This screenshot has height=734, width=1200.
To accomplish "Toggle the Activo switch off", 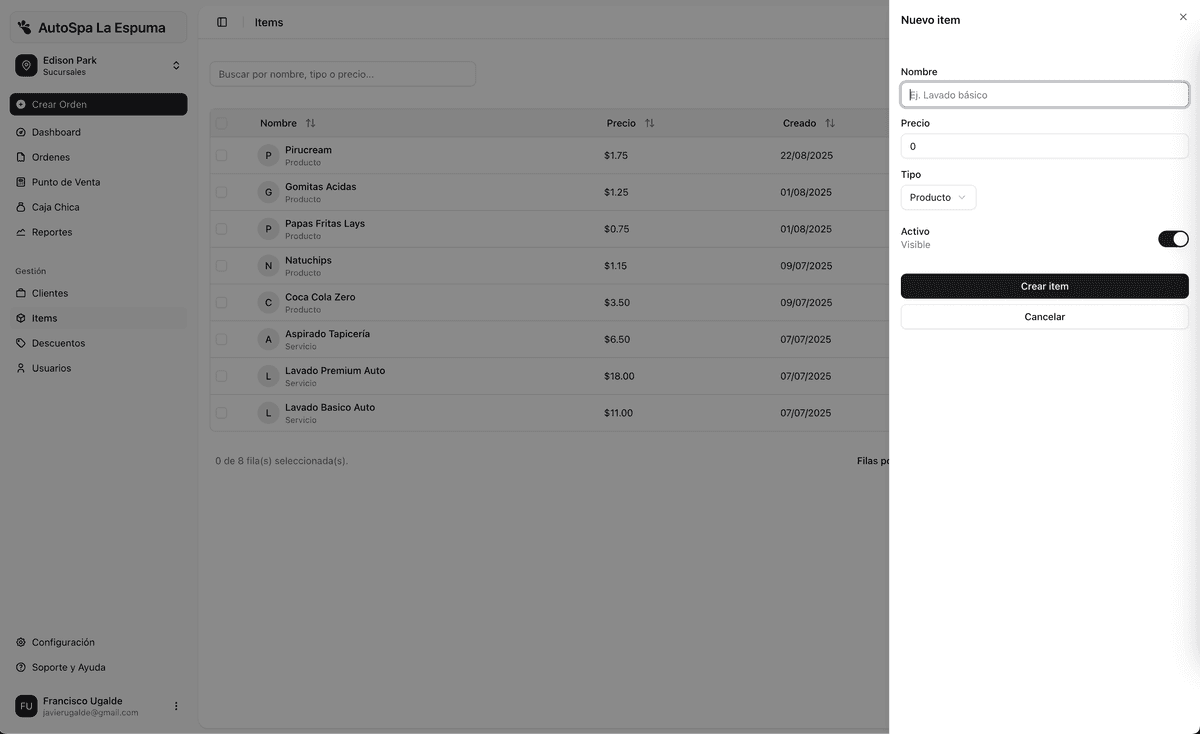I will click(1172, 239).
